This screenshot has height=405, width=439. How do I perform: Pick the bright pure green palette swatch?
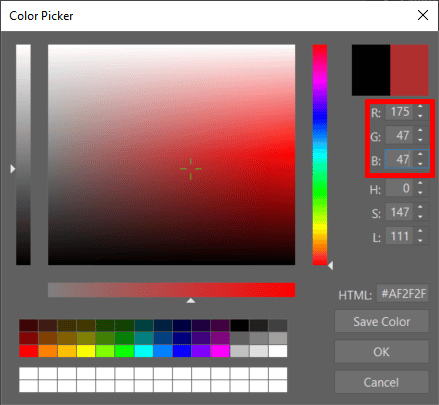click(125, 351)
